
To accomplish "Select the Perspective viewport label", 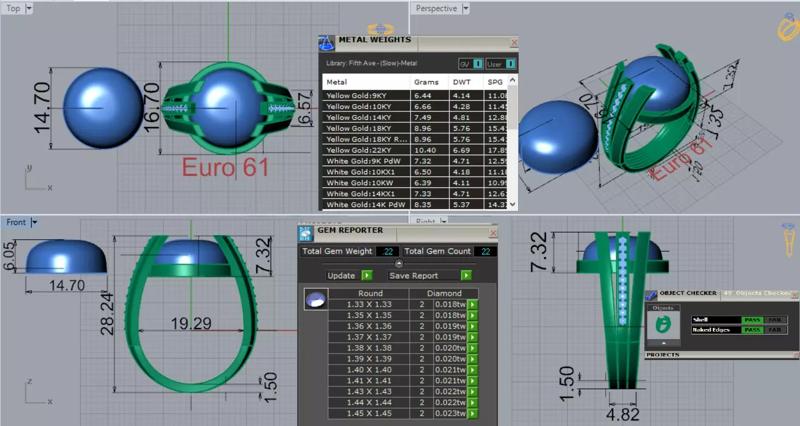I will [436, 8].
